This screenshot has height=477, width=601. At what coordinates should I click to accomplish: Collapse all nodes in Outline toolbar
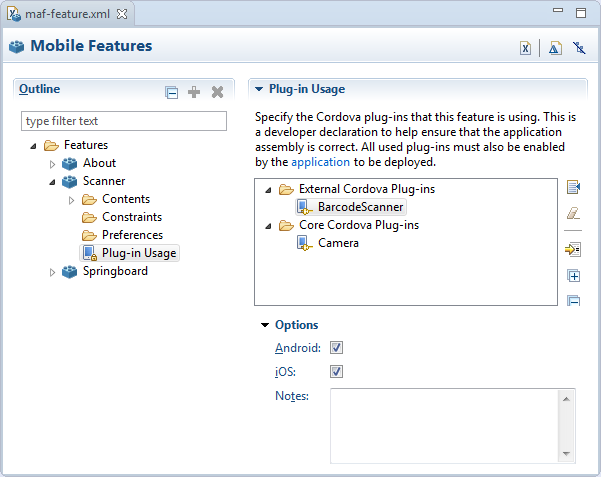[x=172, y=92]
